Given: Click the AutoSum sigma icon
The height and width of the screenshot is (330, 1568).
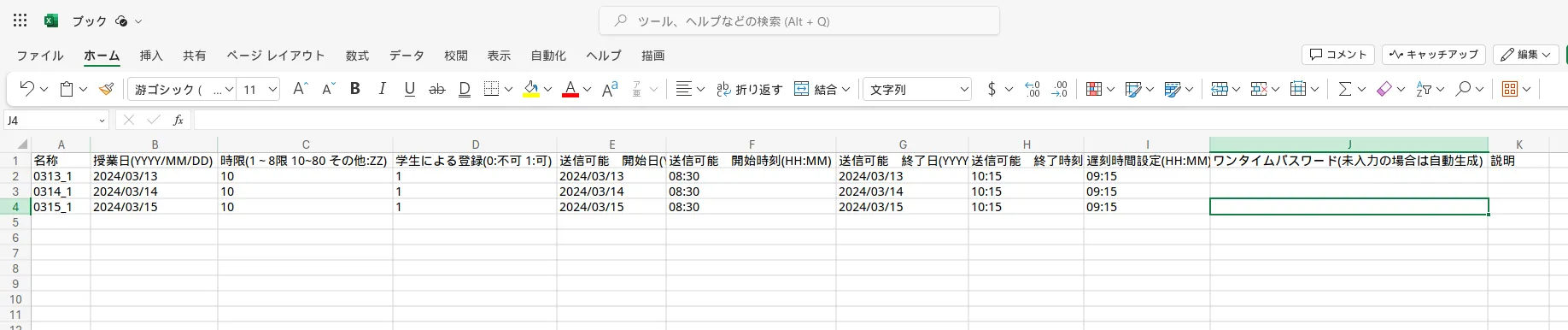Looking at the screenshot, I should click(1345, 89).
